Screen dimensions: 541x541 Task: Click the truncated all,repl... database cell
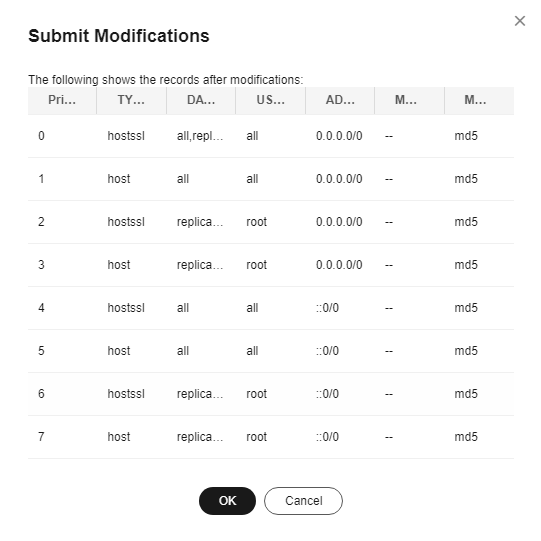(x=200, y=136)
